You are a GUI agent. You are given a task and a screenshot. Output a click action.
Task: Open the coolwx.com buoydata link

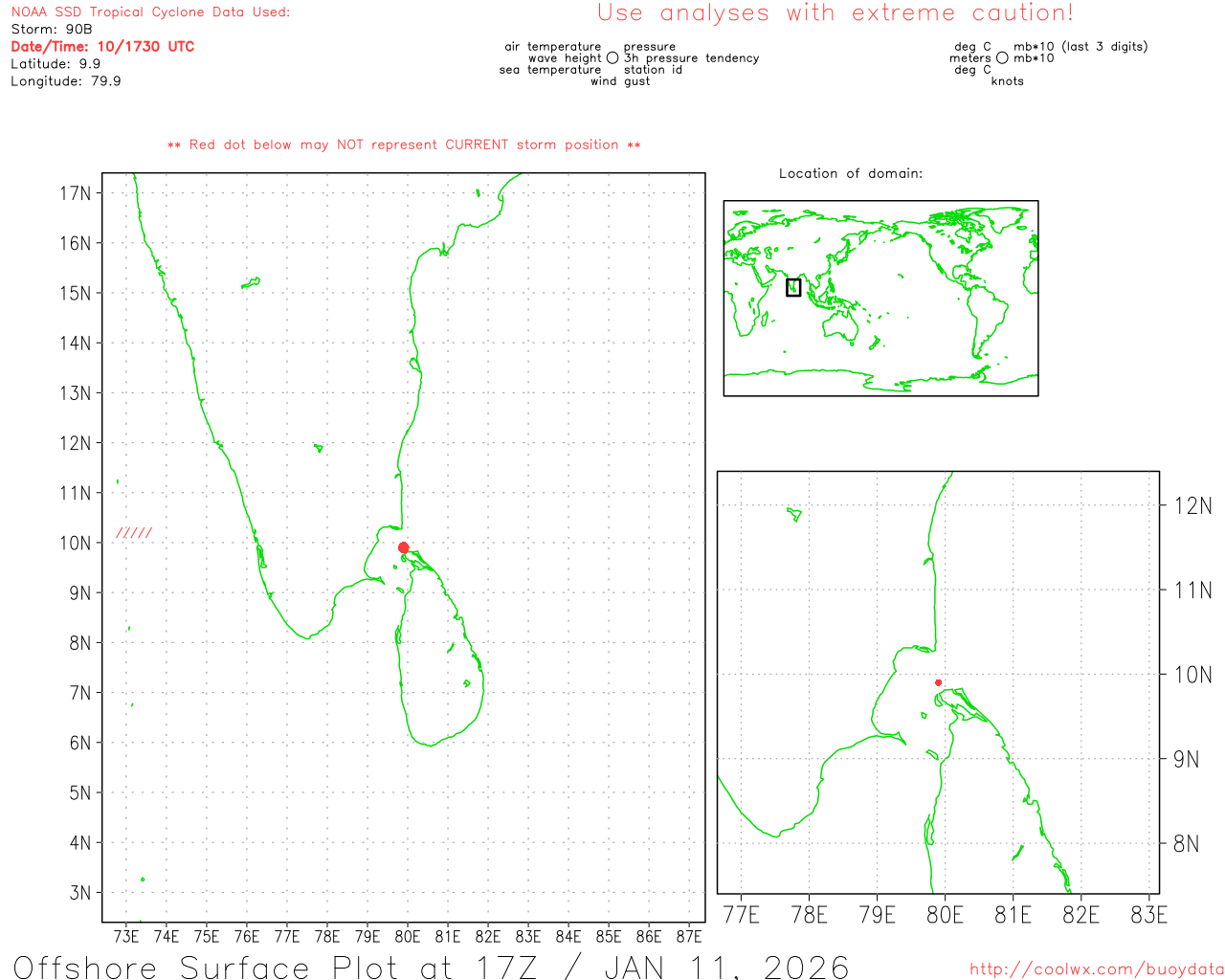pos(1096,969)
